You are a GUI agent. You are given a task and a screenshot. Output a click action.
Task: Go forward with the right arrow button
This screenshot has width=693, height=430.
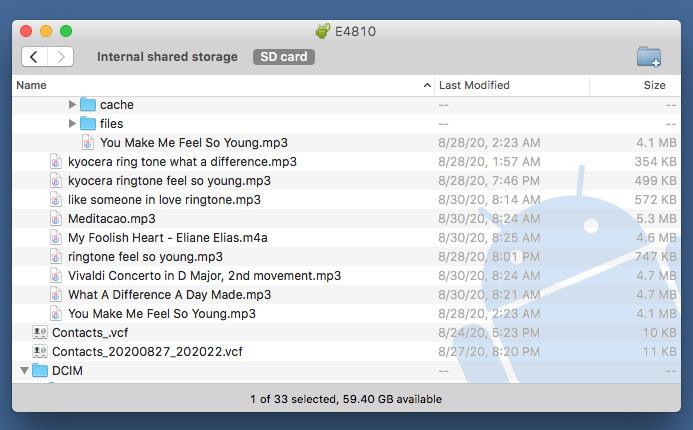(61, 57)
